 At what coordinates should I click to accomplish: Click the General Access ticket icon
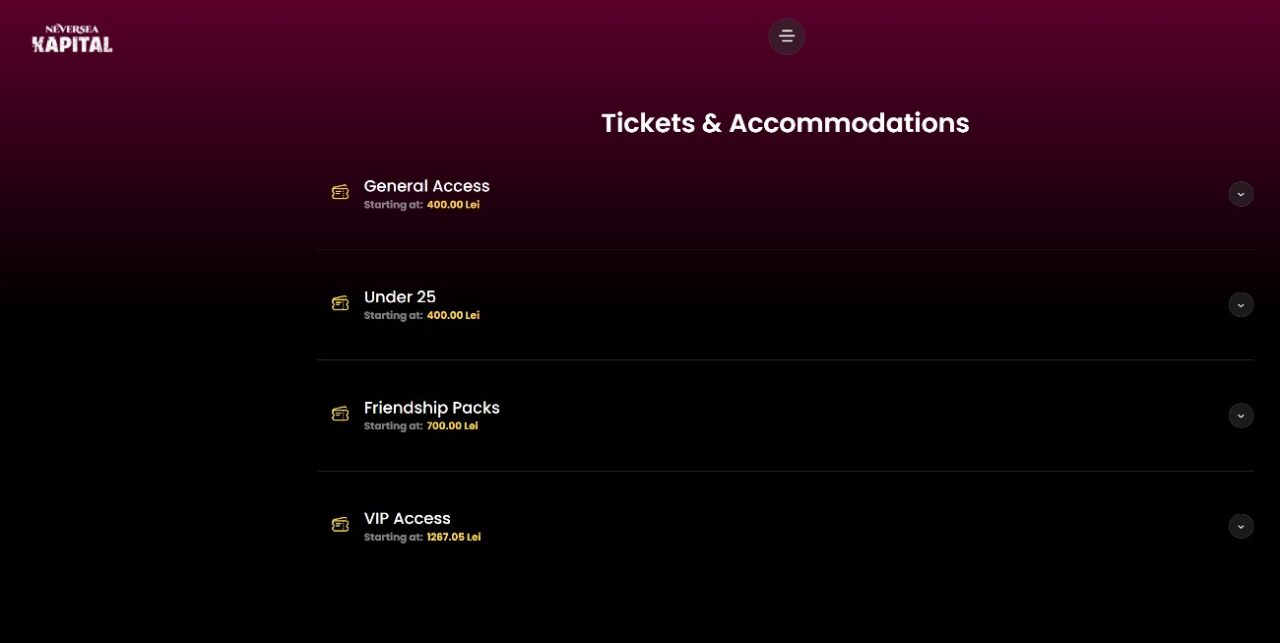(x=340, y=192)
